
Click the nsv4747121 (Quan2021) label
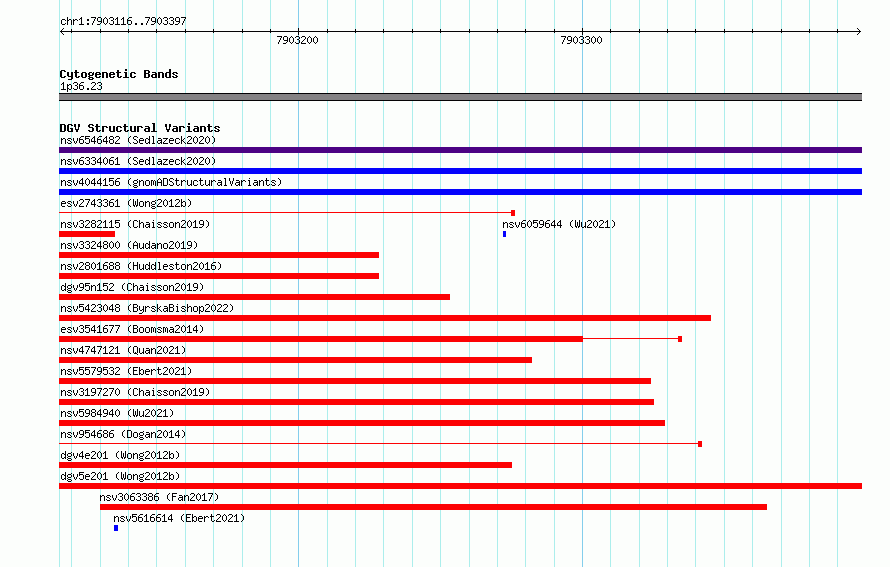click(123, 350)
